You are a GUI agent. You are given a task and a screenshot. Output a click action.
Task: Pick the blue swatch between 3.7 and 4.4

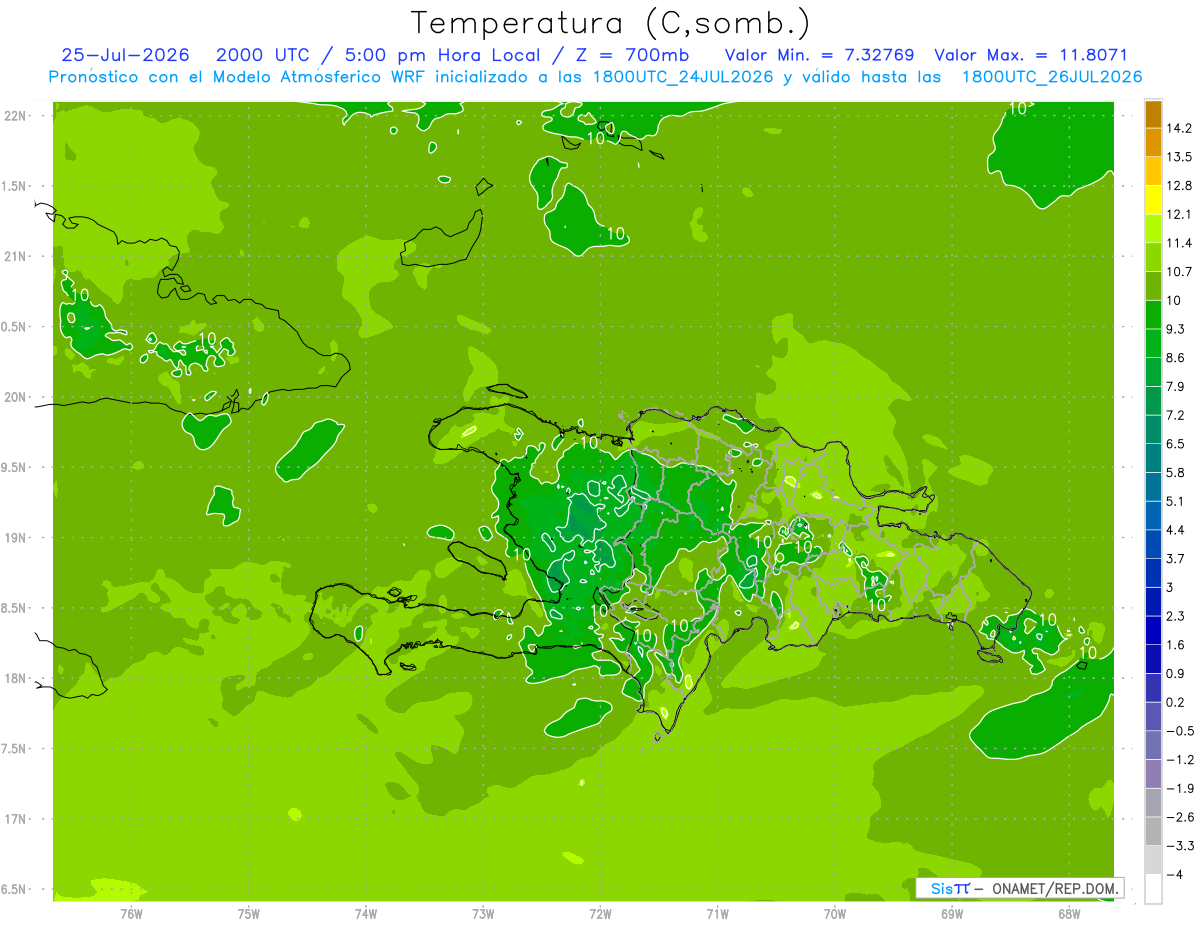tap(1153, 544)
